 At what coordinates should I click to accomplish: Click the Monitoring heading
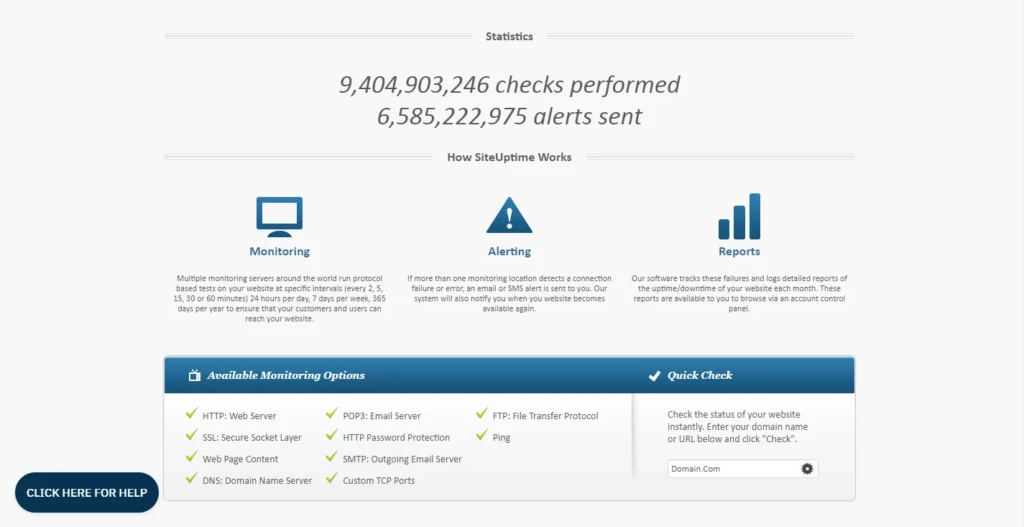point(280,251)
